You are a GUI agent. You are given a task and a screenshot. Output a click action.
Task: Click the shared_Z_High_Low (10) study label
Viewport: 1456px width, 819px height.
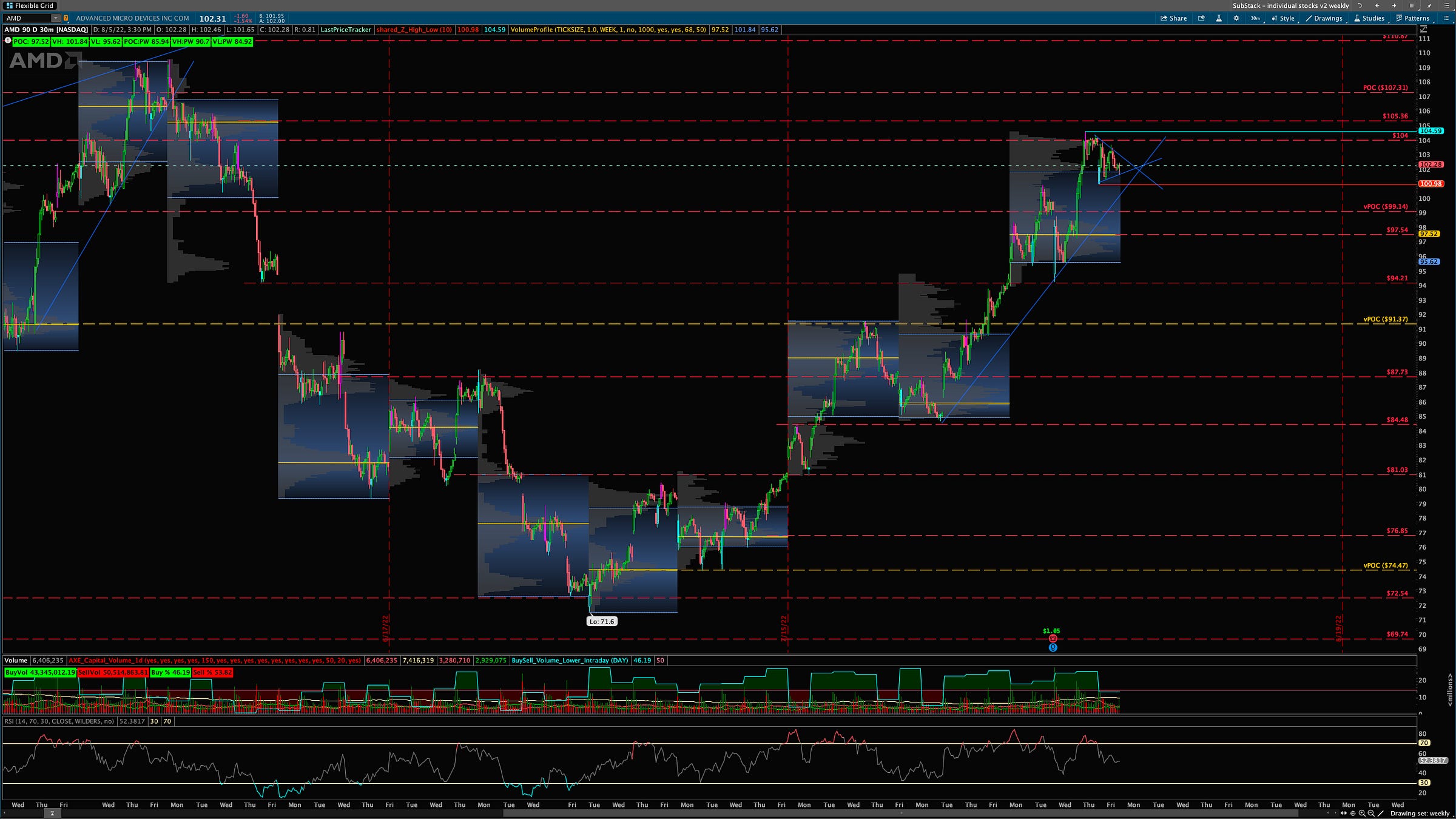[x=414, y=30]
